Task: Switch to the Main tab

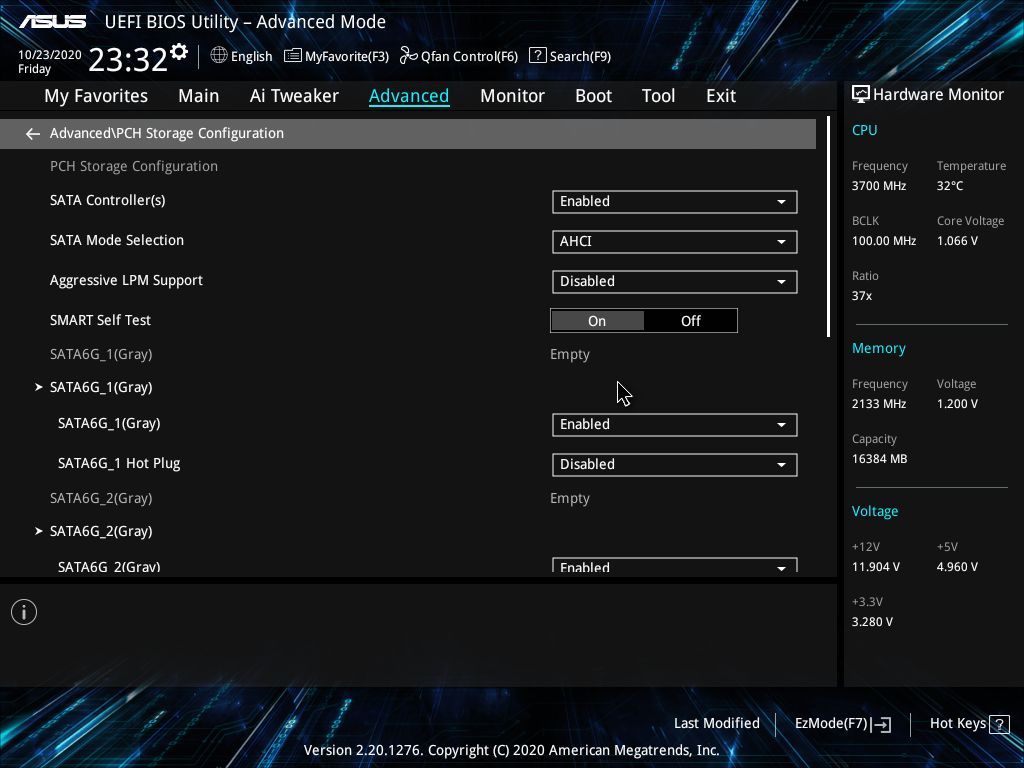Action: click(199, 96)
